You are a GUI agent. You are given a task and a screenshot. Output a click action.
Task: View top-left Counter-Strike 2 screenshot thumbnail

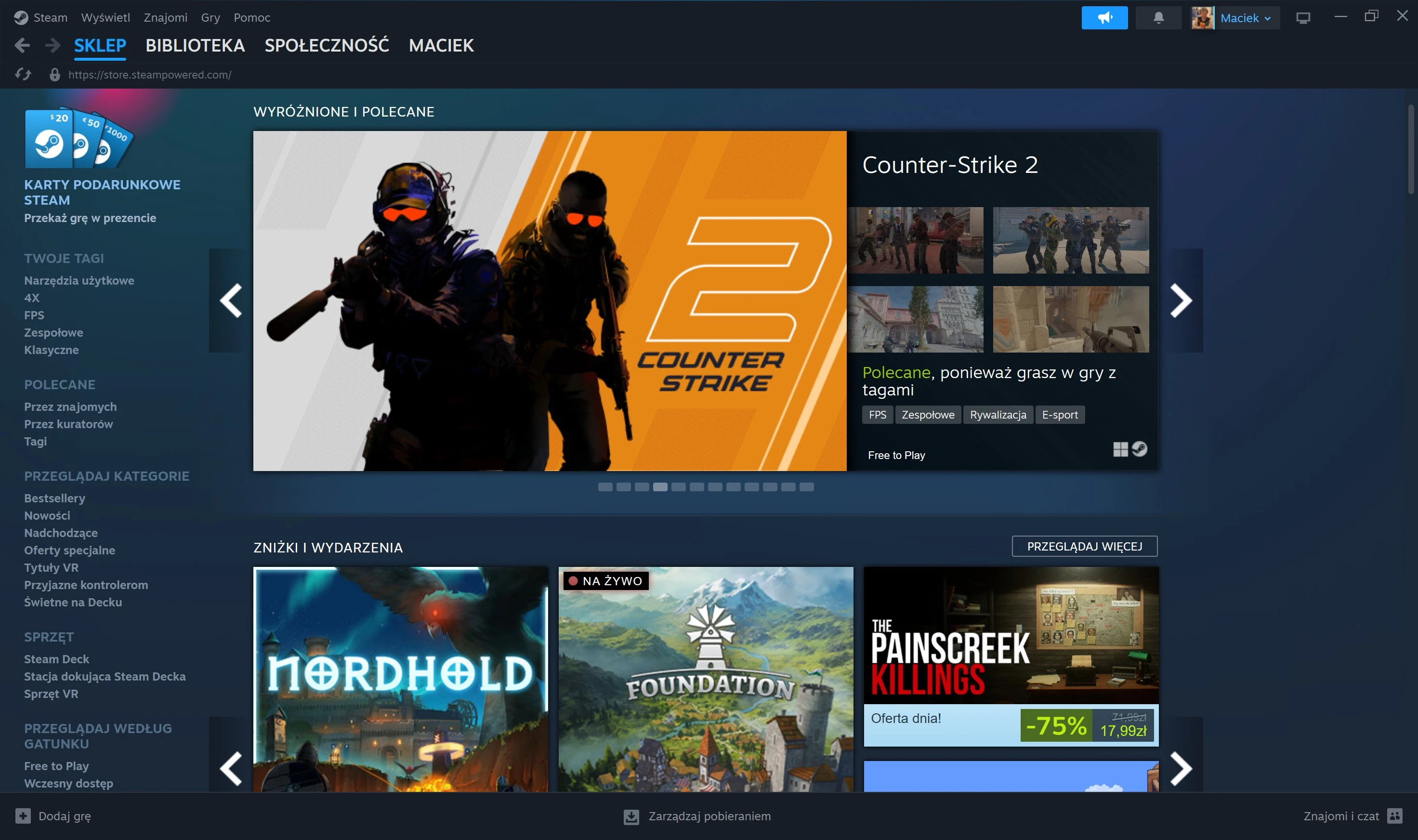(915, 240)
